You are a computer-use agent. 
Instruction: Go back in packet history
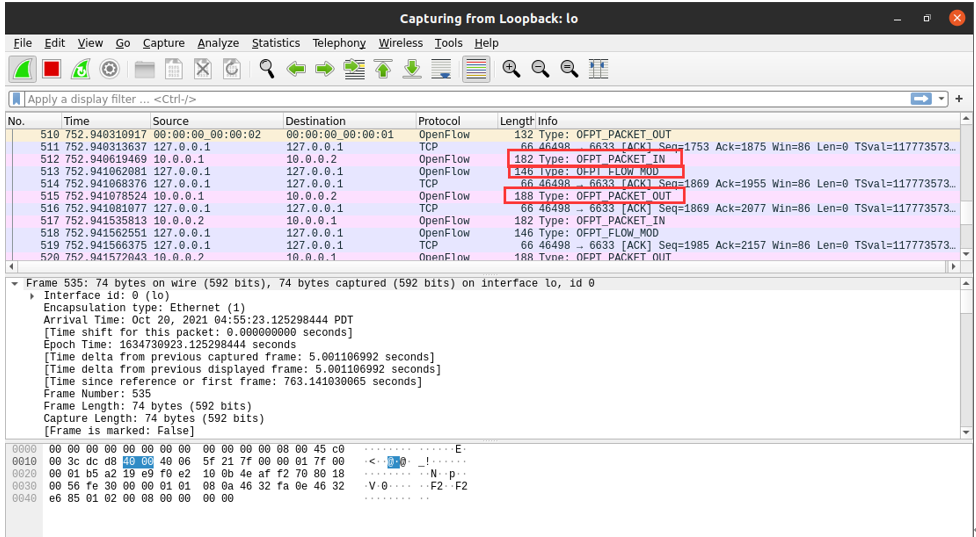point(296,69)
